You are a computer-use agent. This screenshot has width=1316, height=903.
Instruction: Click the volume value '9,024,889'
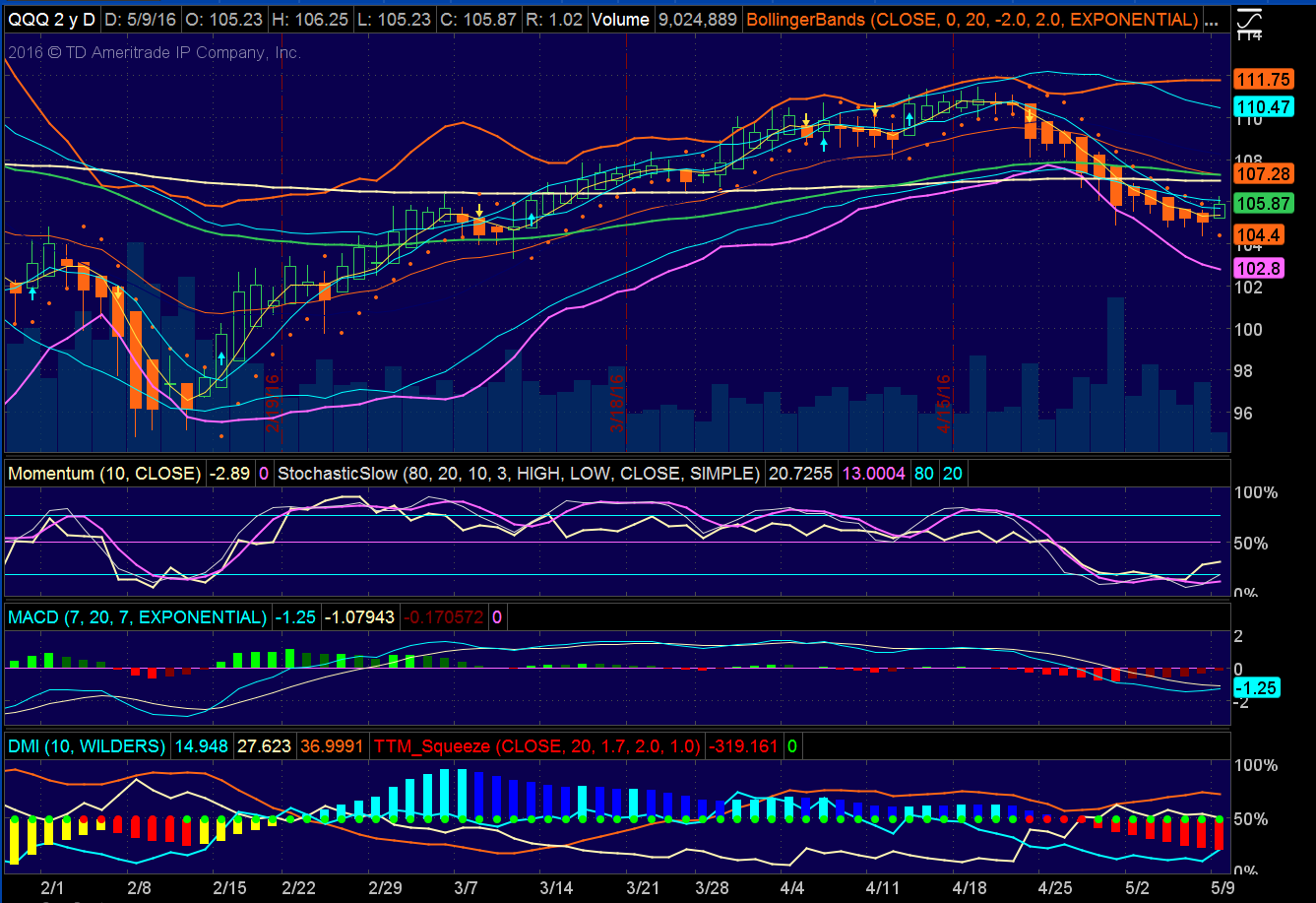697,20
